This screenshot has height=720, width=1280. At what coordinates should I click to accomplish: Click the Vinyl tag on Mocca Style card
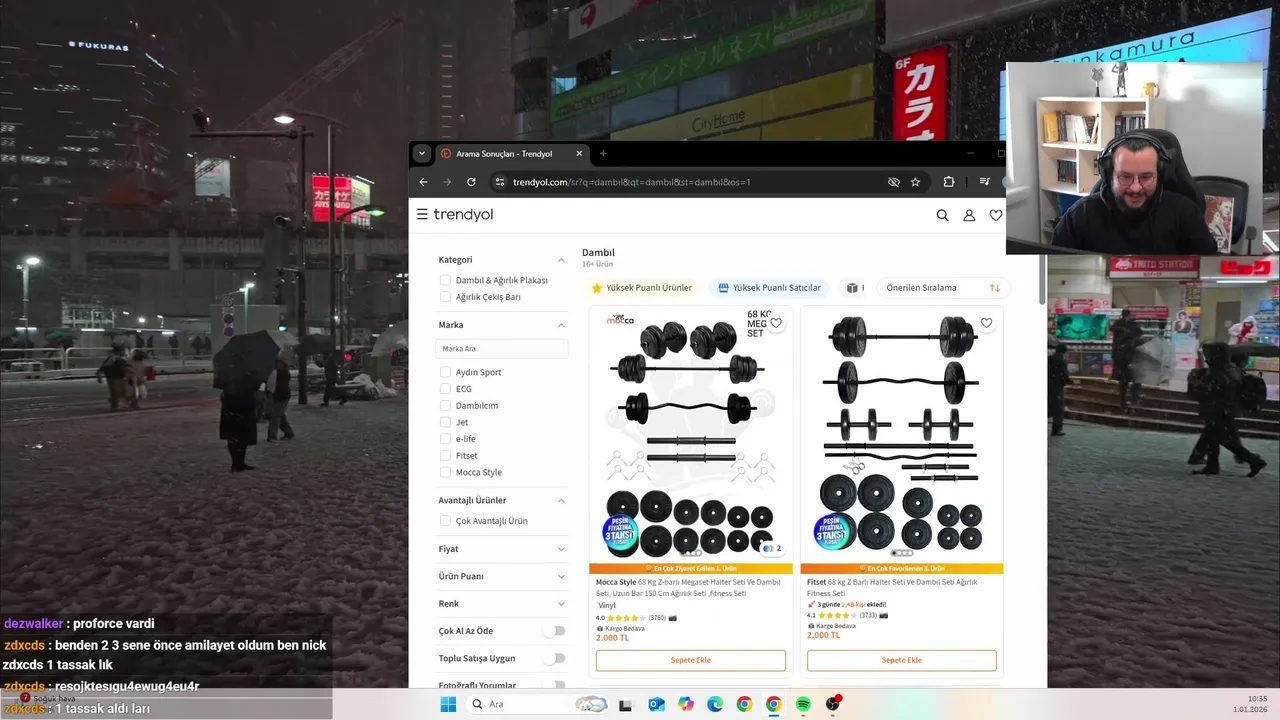pos(607,605)
